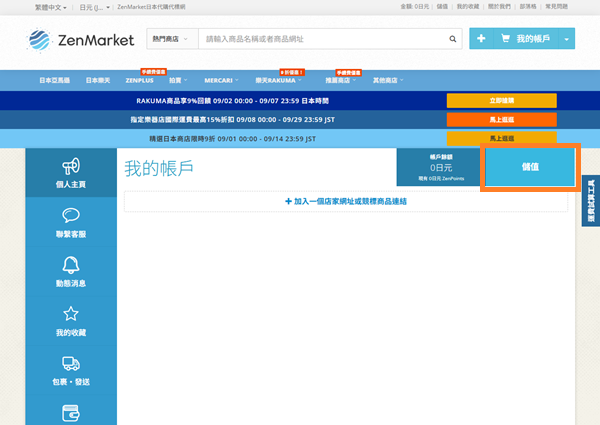Open the 日元 currency dropdown
The image size is (600, 425).
(95, 7)
